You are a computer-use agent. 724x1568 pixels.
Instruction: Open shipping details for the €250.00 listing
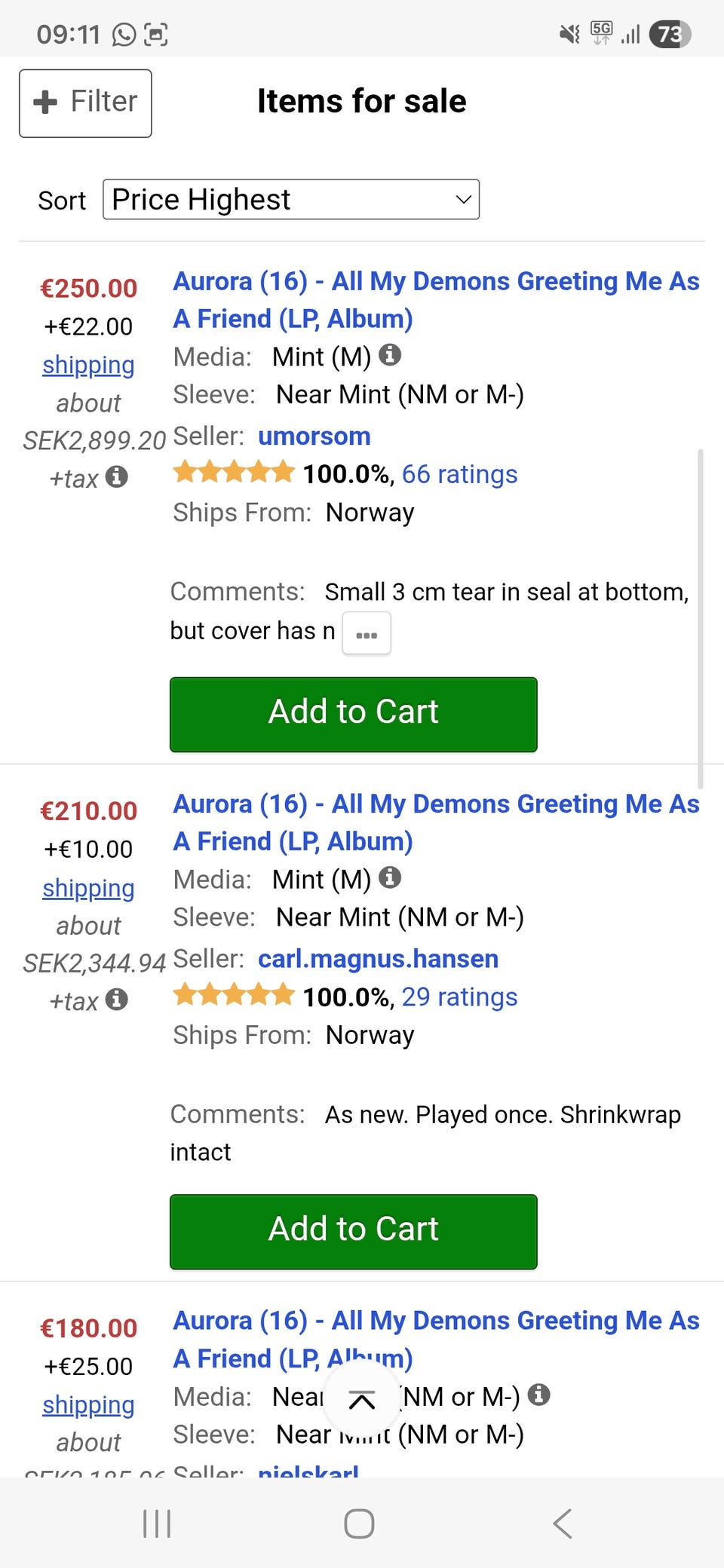[88, 365]
